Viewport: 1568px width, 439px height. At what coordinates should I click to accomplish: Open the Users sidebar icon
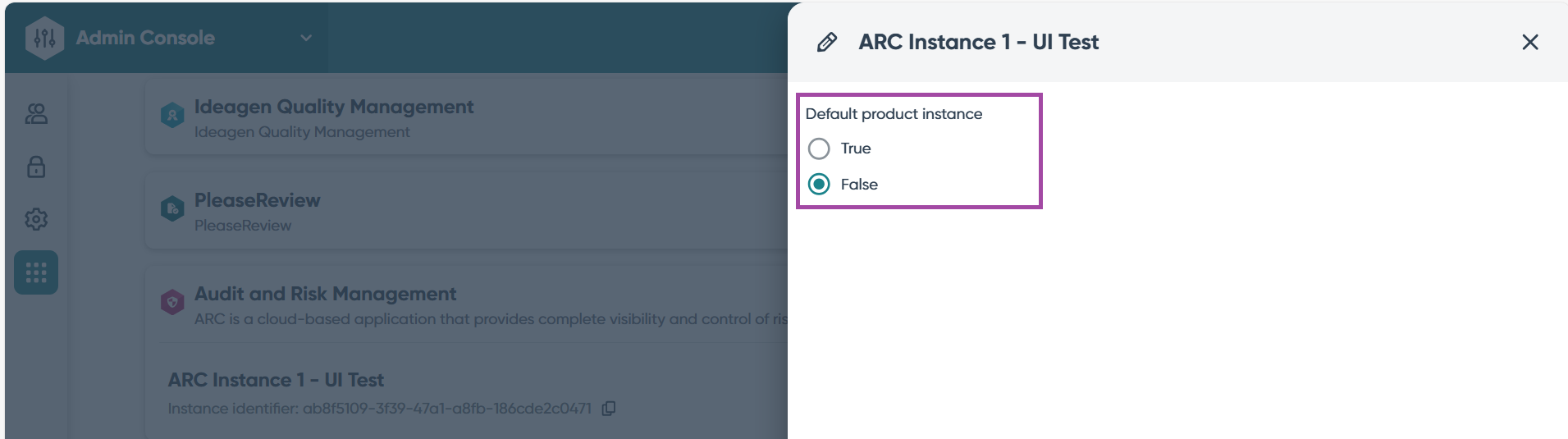pos(36,114)
